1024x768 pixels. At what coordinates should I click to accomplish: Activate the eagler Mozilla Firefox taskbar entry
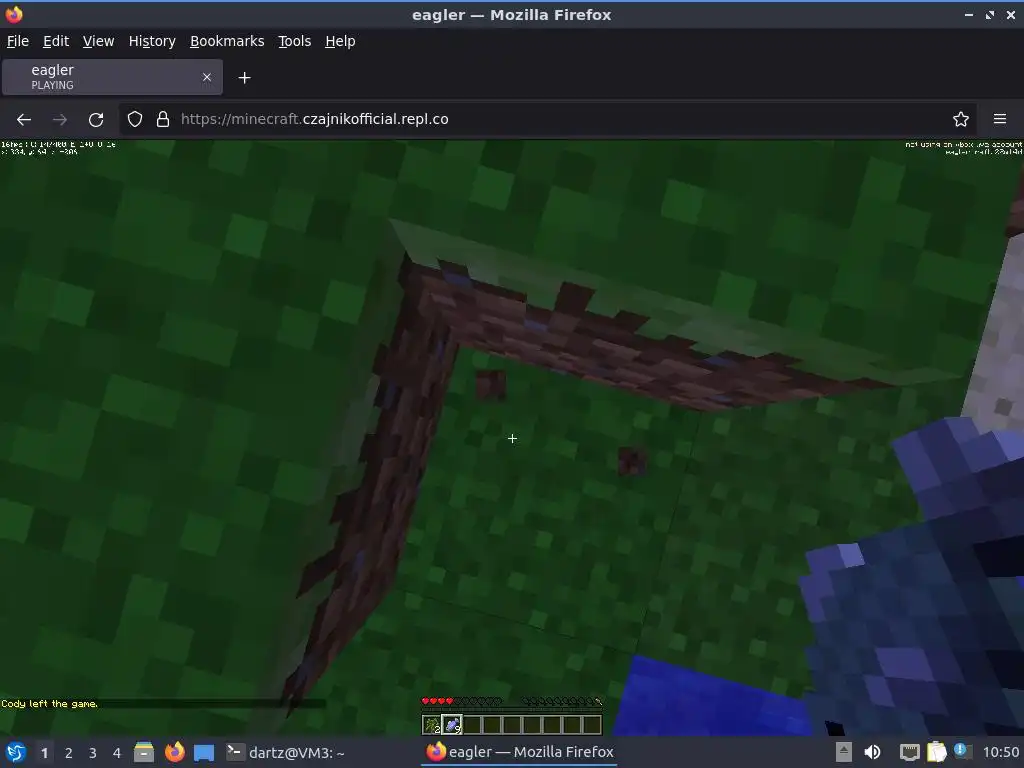(x=520, y=752)
